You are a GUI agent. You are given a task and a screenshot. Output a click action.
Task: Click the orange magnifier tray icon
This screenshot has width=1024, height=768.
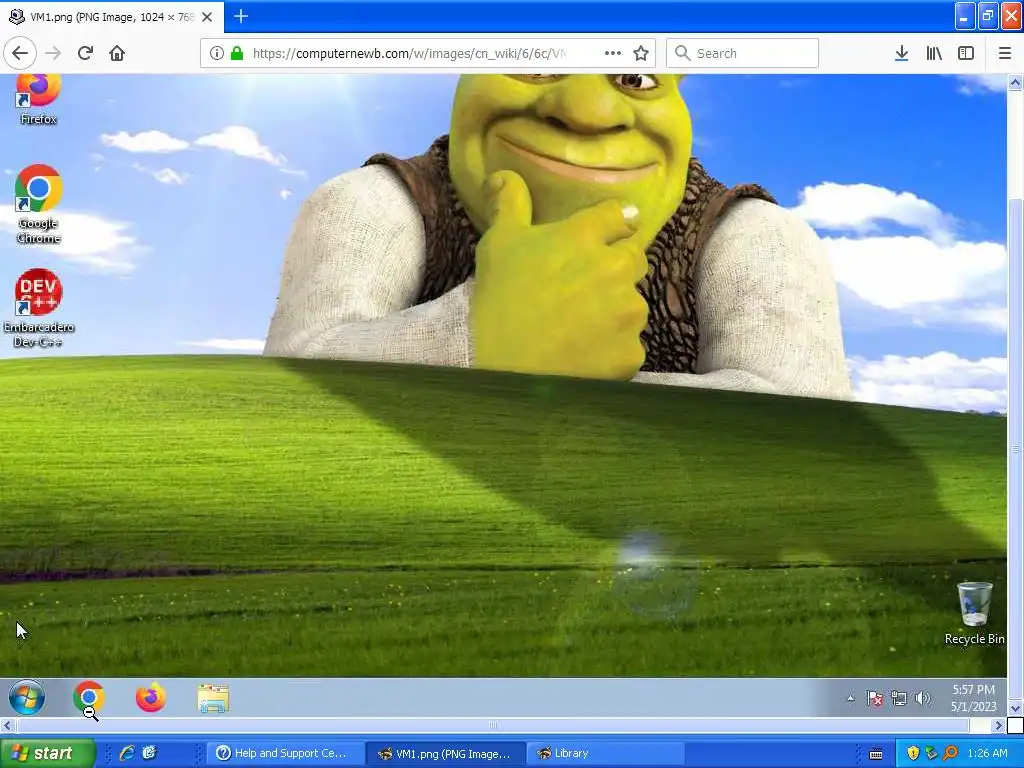[950, 753]
